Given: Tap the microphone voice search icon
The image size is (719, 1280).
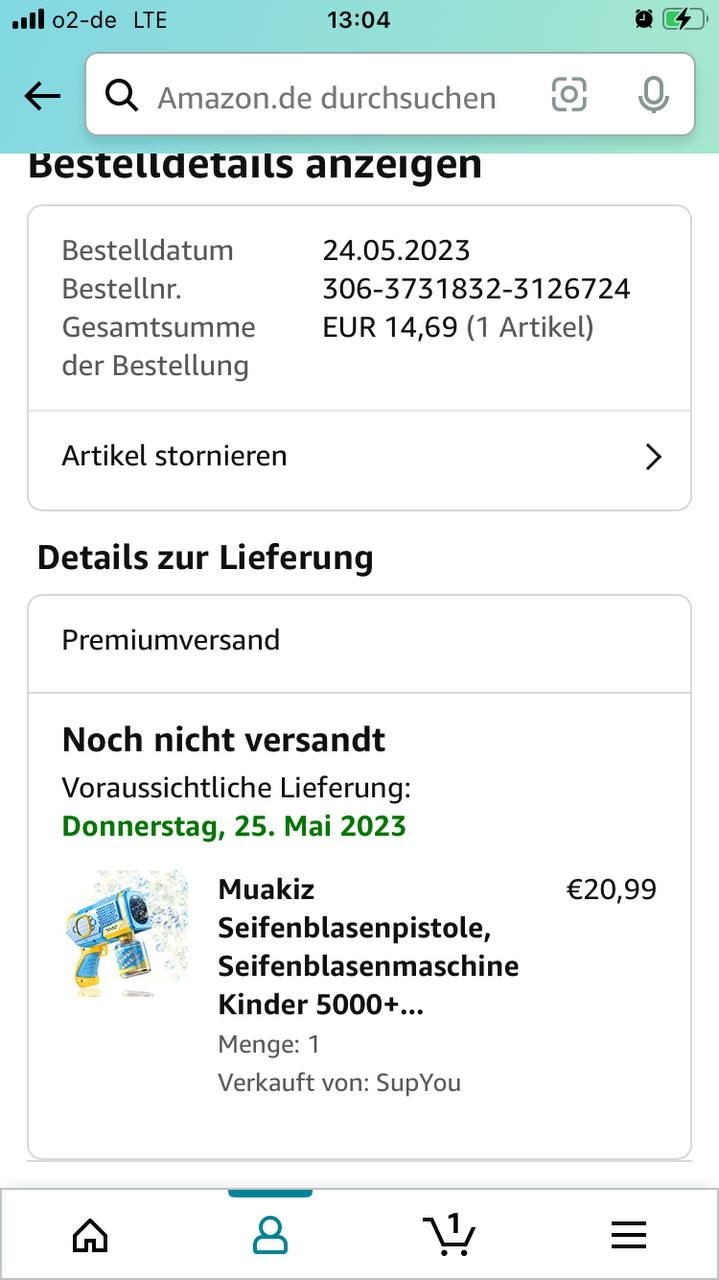Looking at the screenshot, I should (653, 96).
